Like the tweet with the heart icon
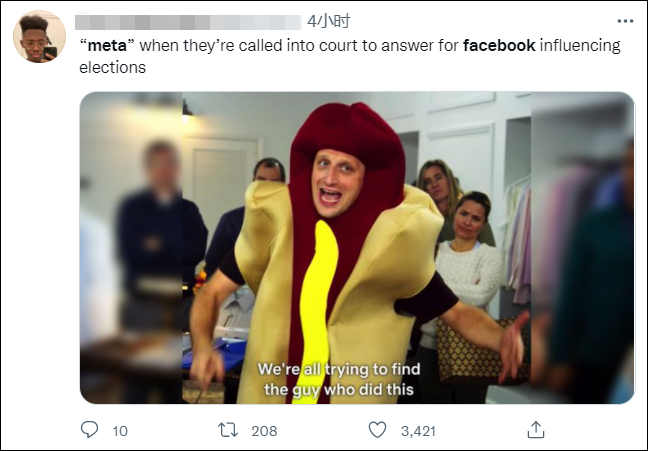 point(377,430)
